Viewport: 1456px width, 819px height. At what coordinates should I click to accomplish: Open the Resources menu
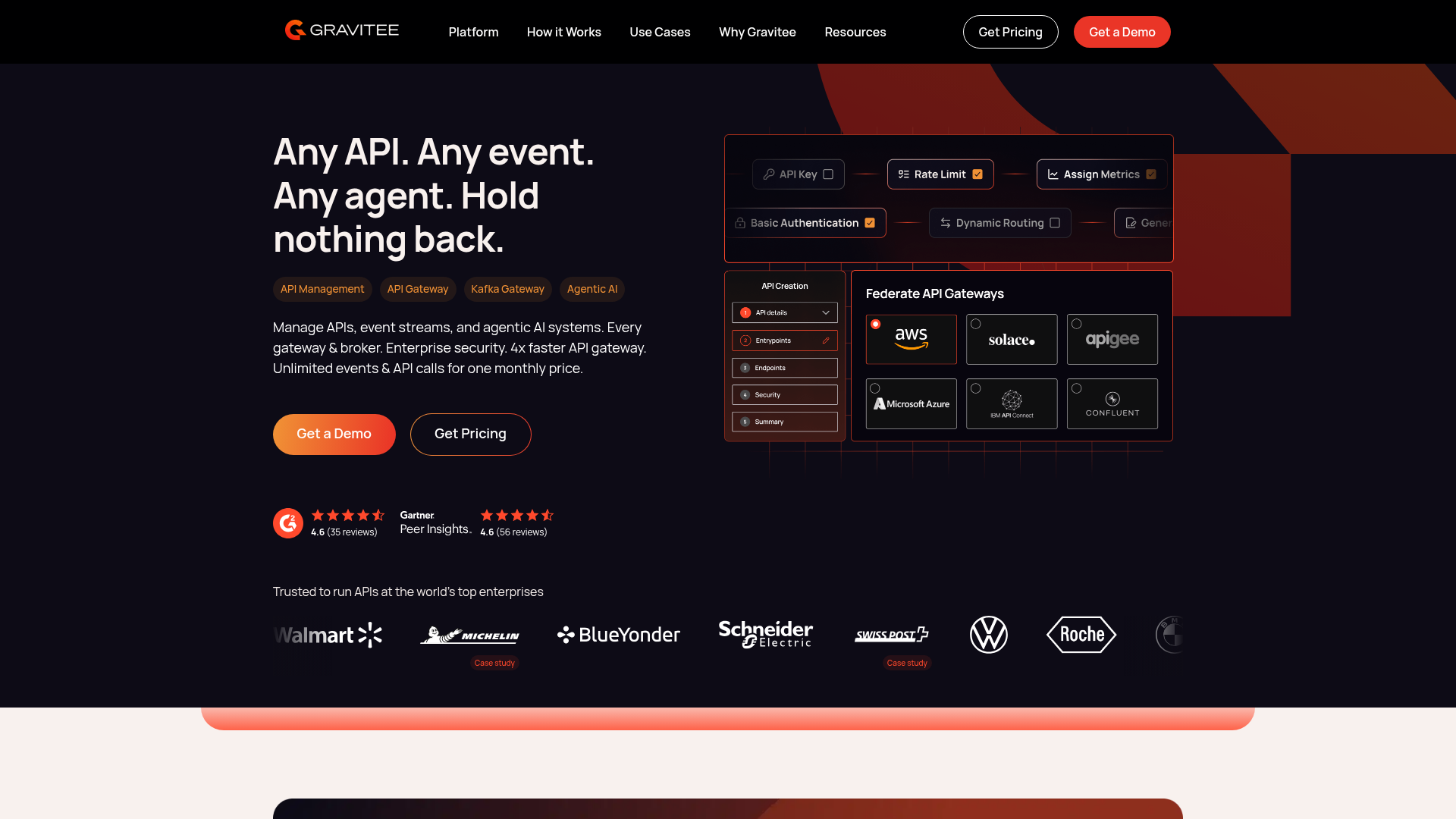[x=855, y=32]
